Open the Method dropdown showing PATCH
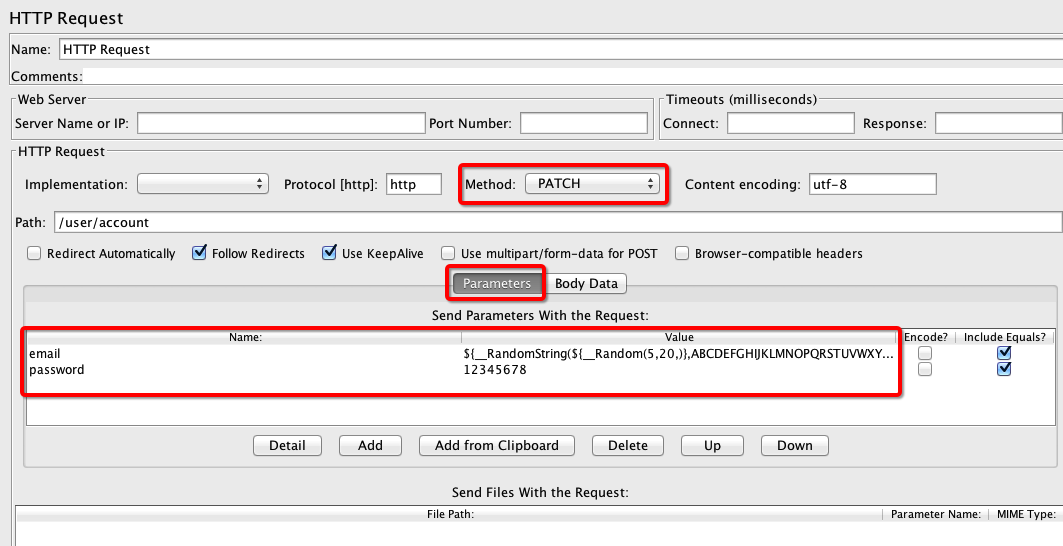The image size is (1063, 546). [x=592, y=184]
